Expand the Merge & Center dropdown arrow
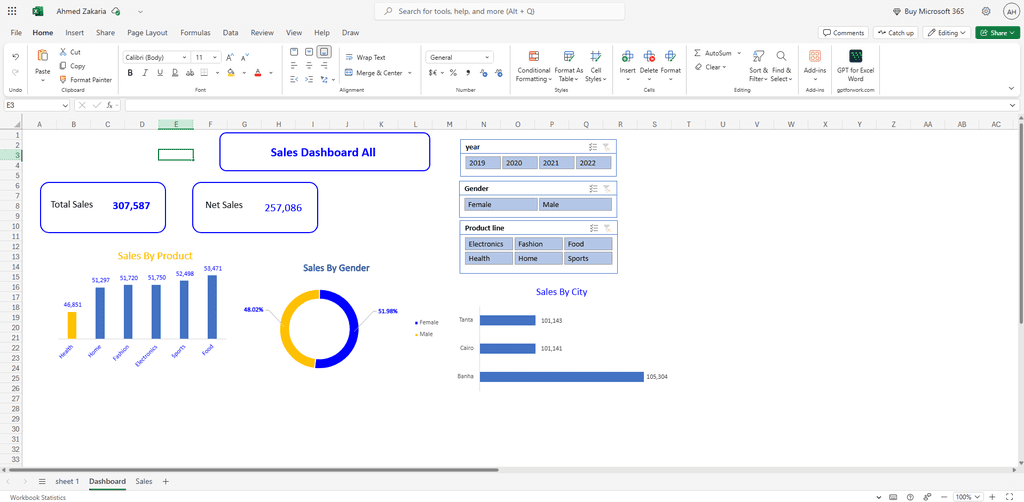 pos(410,73)
